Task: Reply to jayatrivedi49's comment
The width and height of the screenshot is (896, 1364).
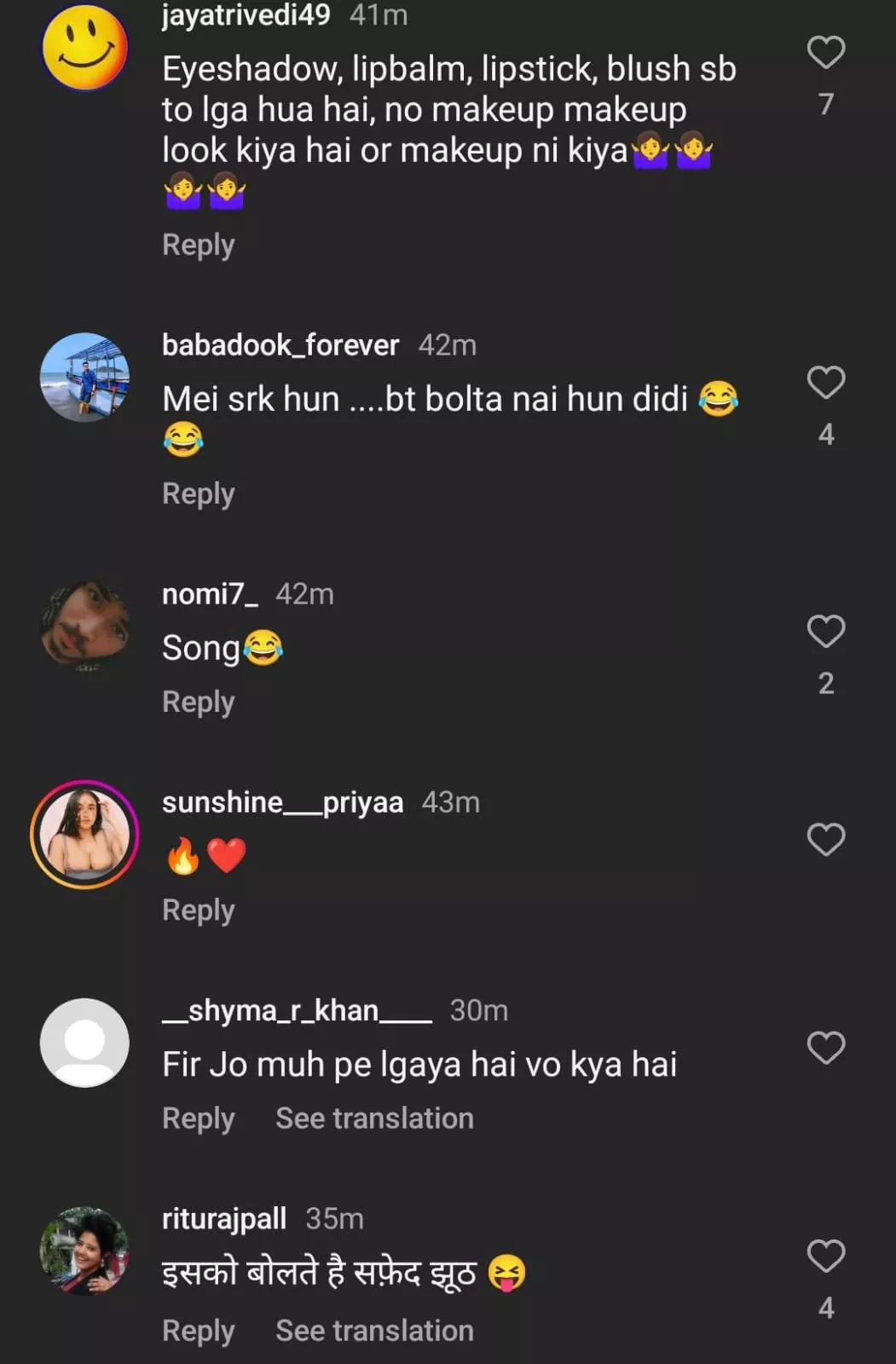Action: tap(198, 245)
